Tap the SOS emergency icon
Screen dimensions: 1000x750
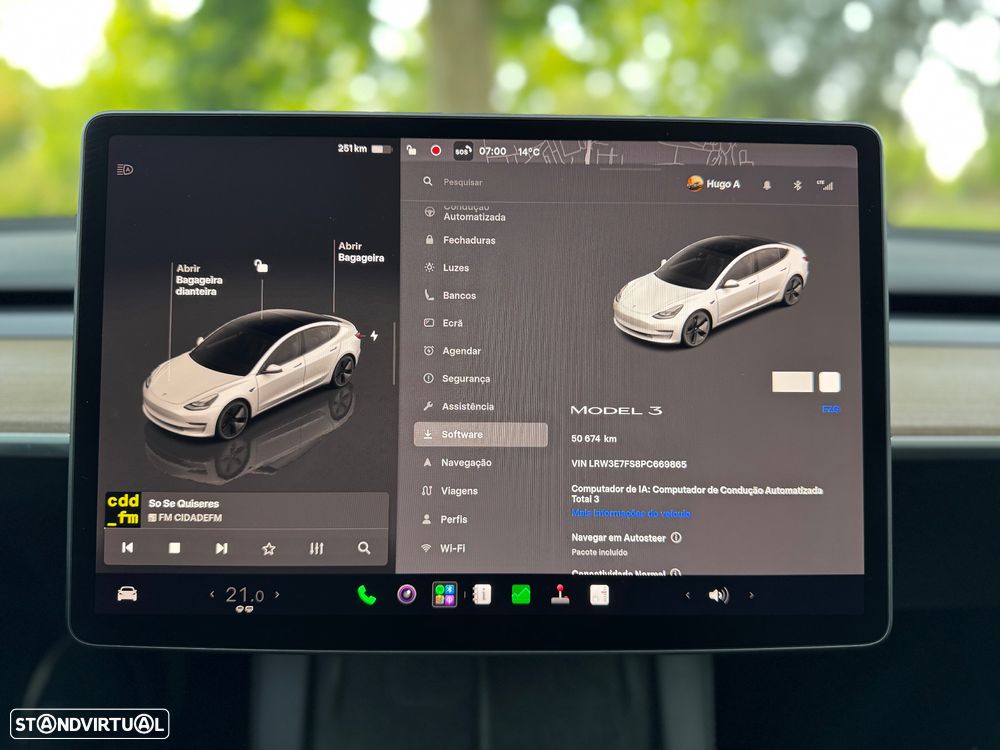[x=462, y=151]
